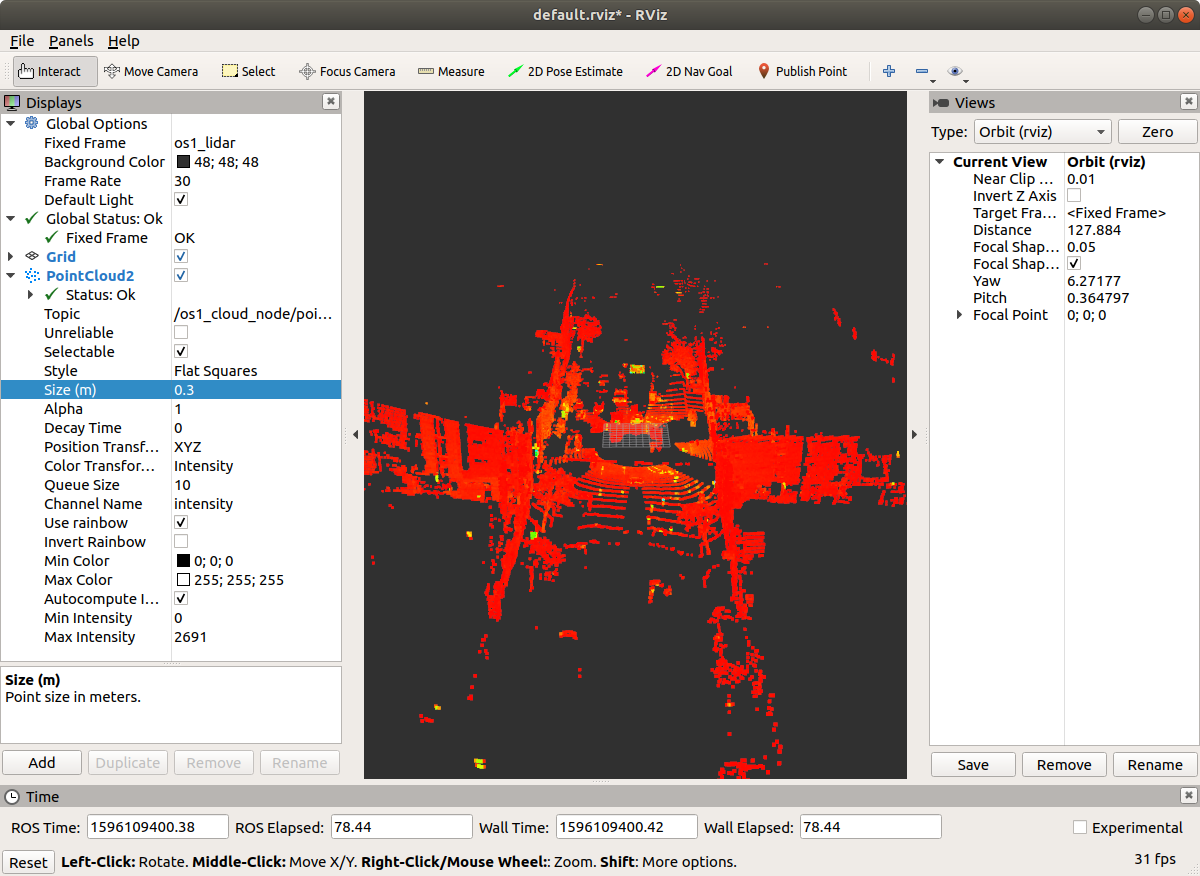Click the Background Color swatch

click(184, 161)
